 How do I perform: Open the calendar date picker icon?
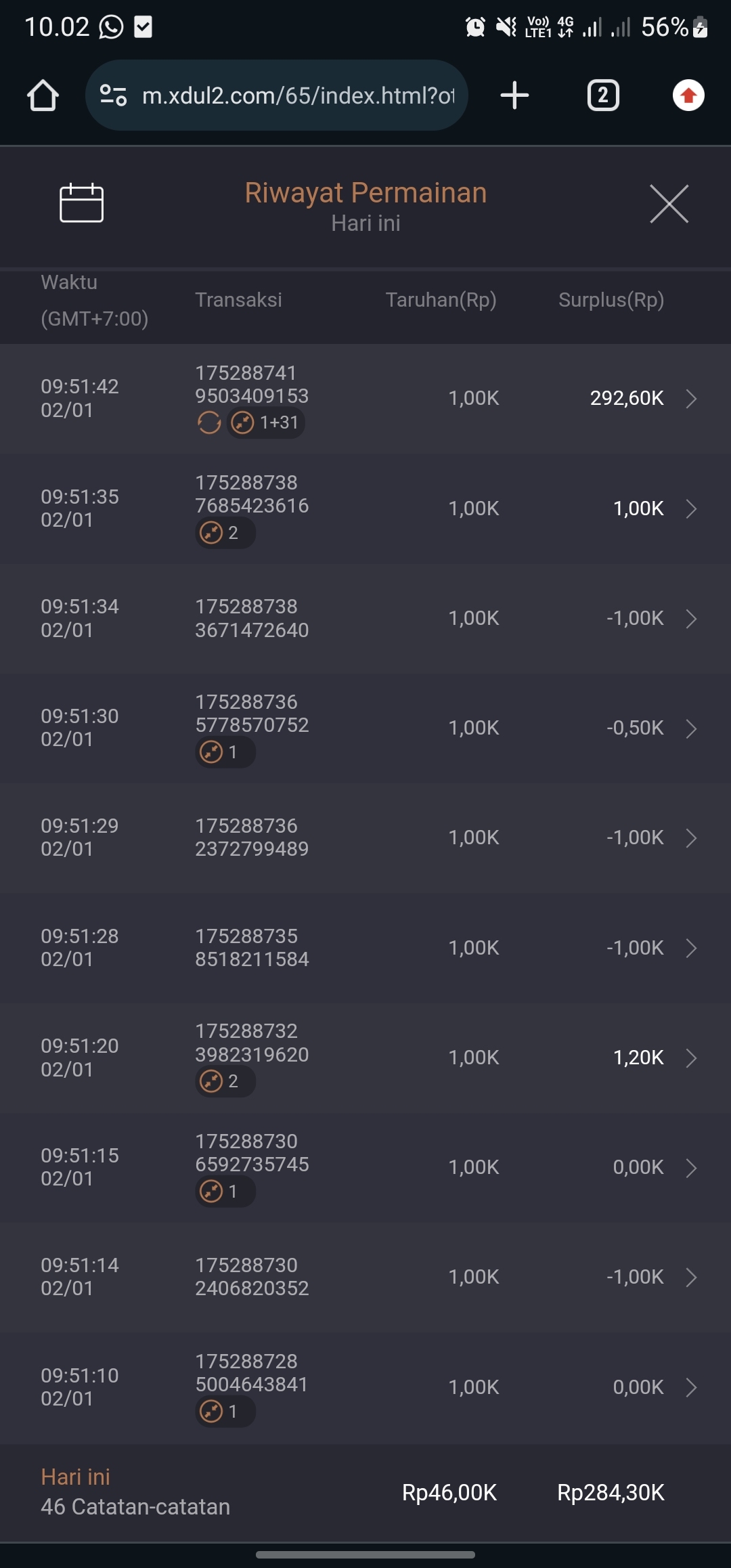(81, 202)
